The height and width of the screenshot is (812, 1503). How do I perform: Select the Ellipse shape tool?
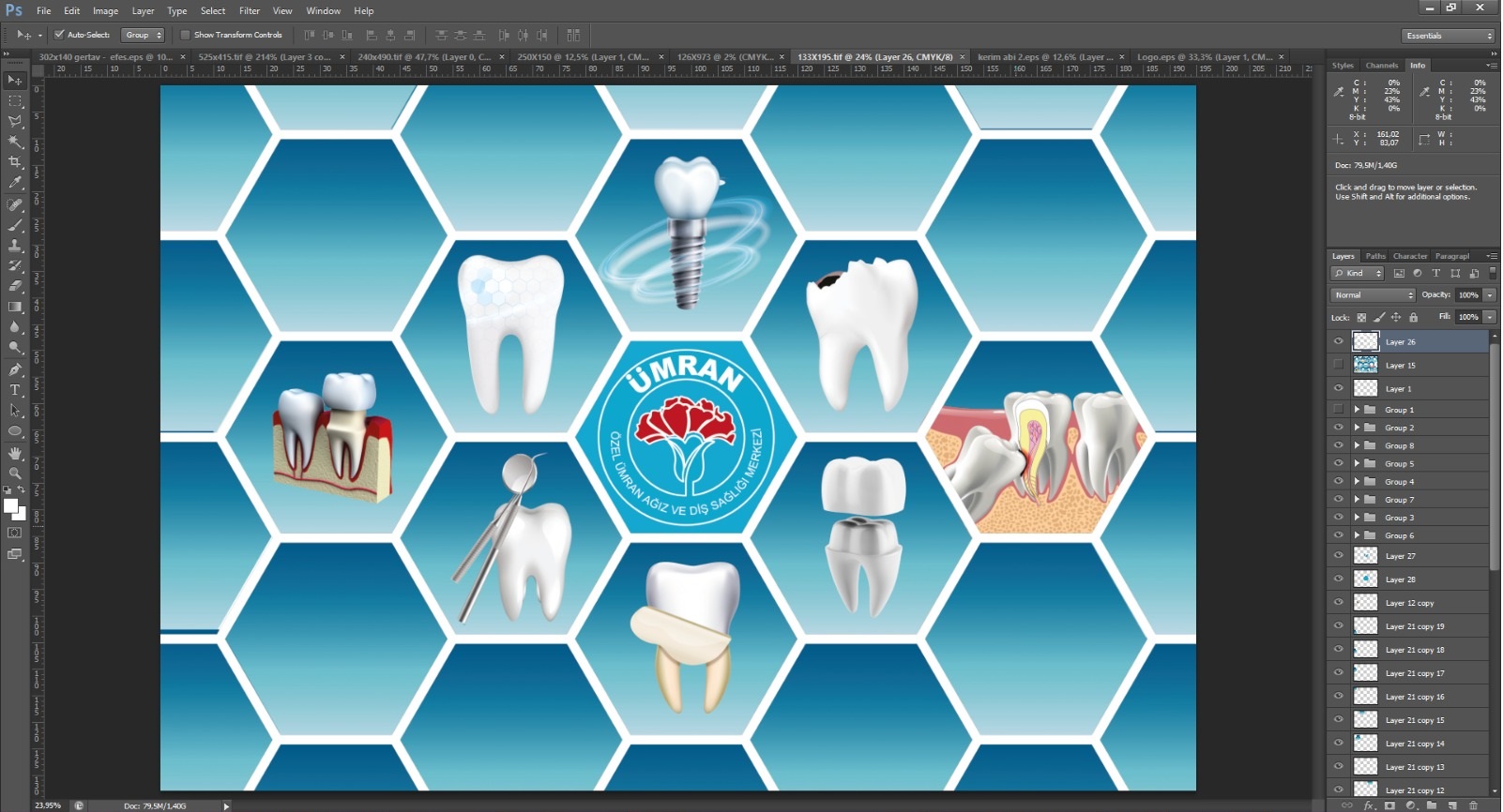[x=15, y=431]
